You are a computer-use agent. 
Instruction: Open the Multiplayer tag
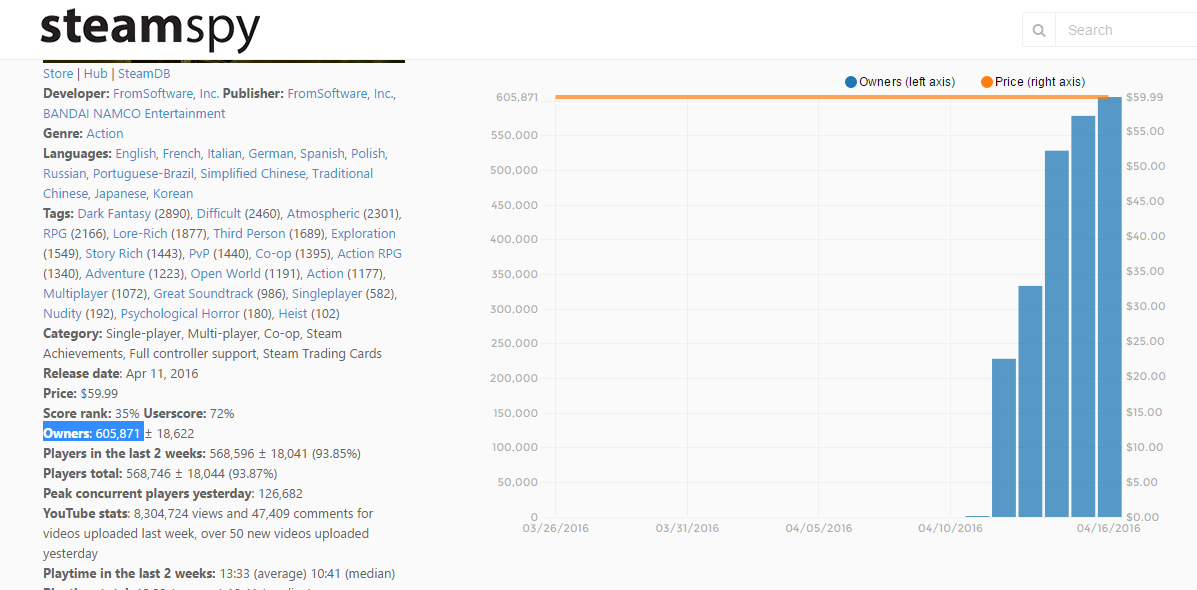click(x=76, y=292)
